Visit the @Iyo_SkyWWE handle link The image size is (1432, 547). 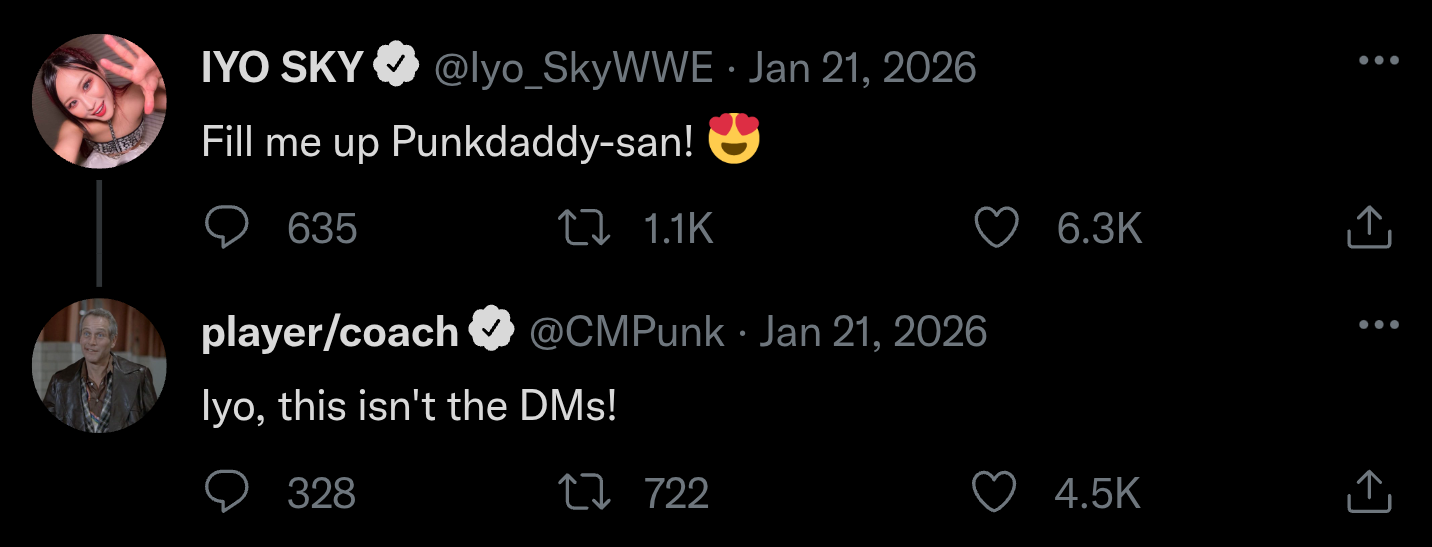coord(572,68)
